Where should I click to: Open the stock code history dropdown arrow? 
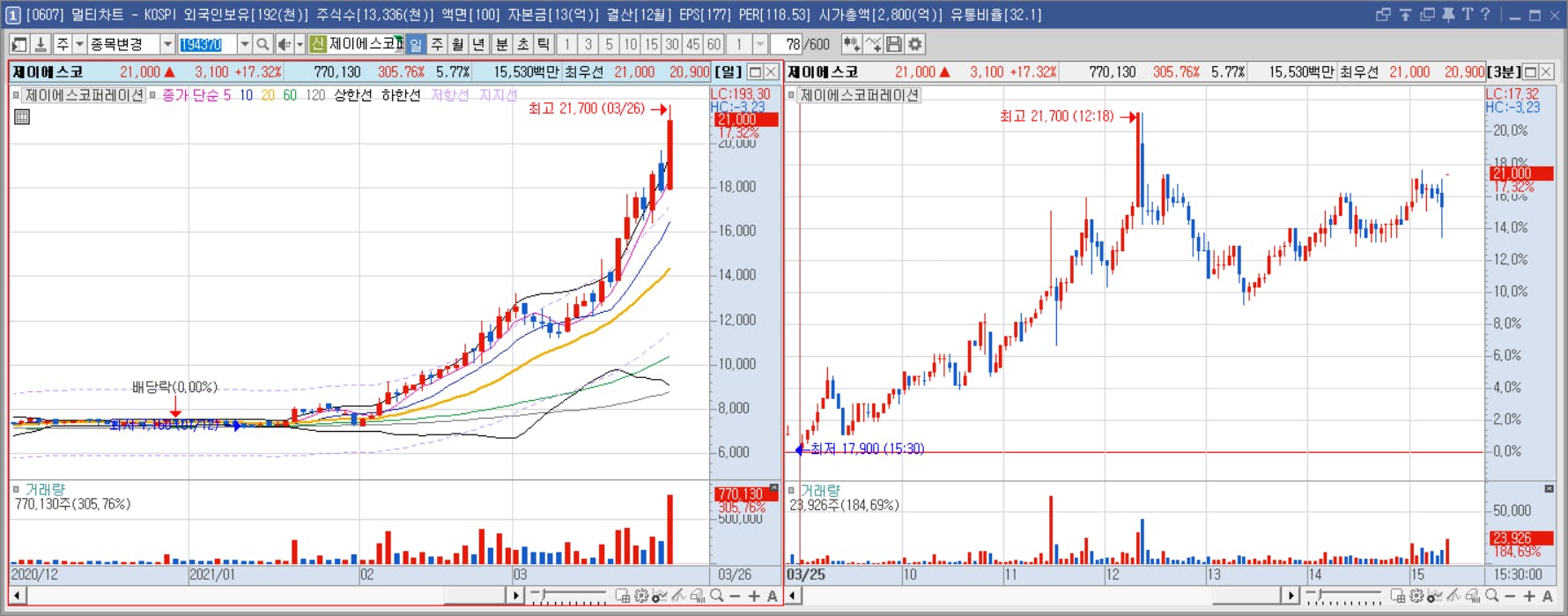pos(244,44)
